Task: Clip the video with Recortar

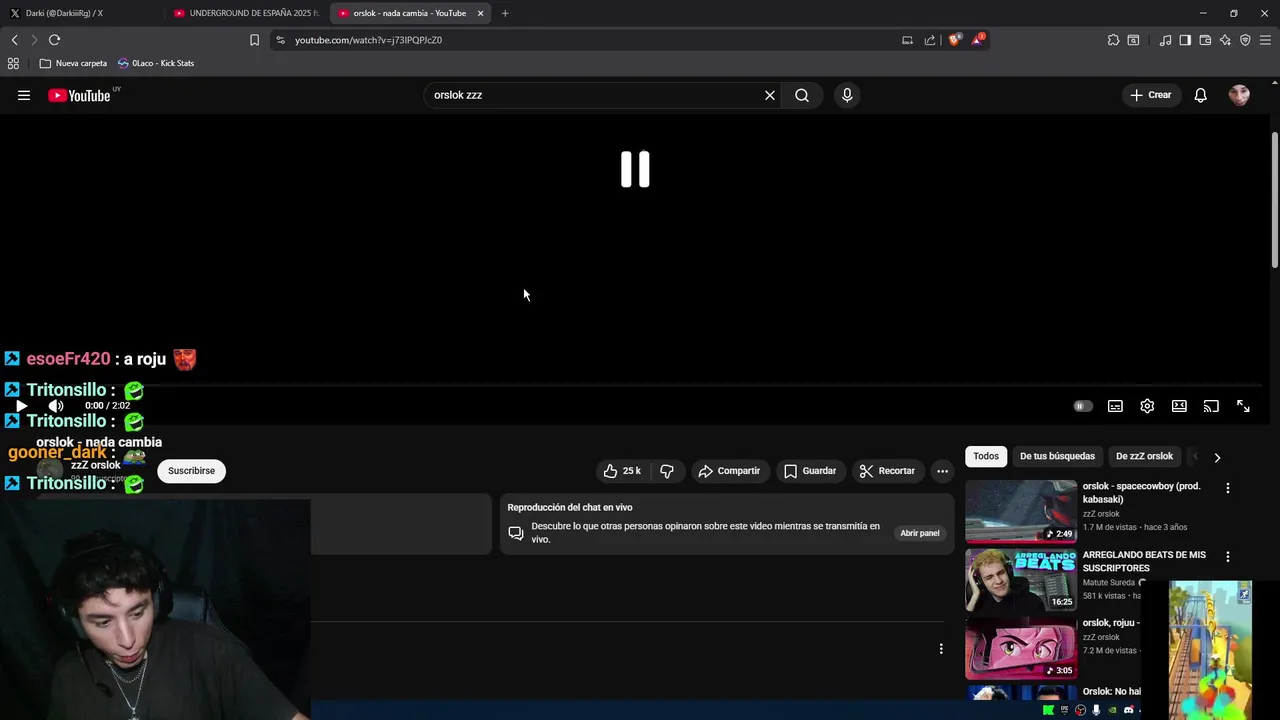Action: coord(887,471)
